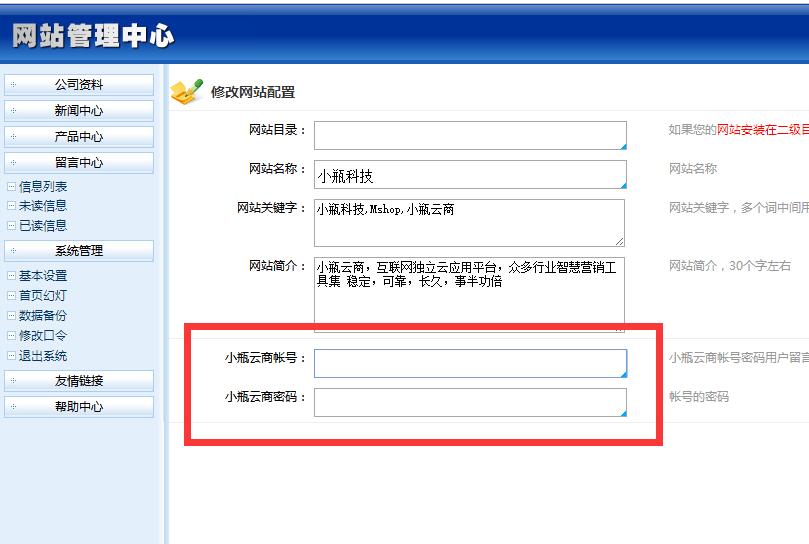Click the red 网站安装在二级目 hint text
Image resolution: width=809 pixels, height=544 pixels.
tap(763, 130)
